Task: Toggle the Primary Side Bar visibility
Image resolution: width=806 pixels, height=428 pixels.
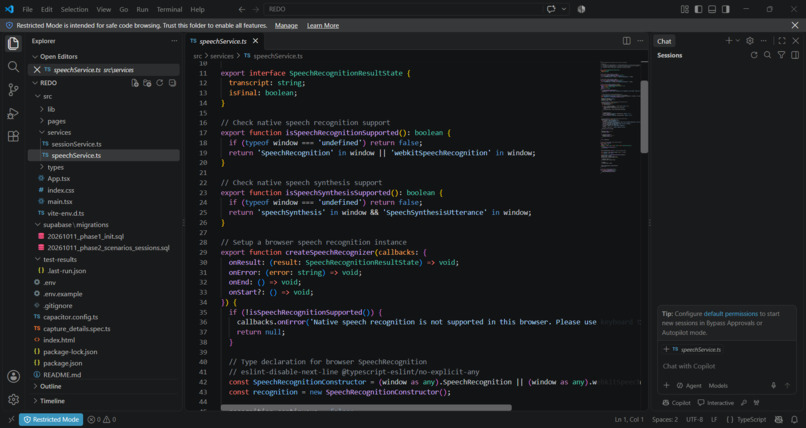Action: point(698,9)
